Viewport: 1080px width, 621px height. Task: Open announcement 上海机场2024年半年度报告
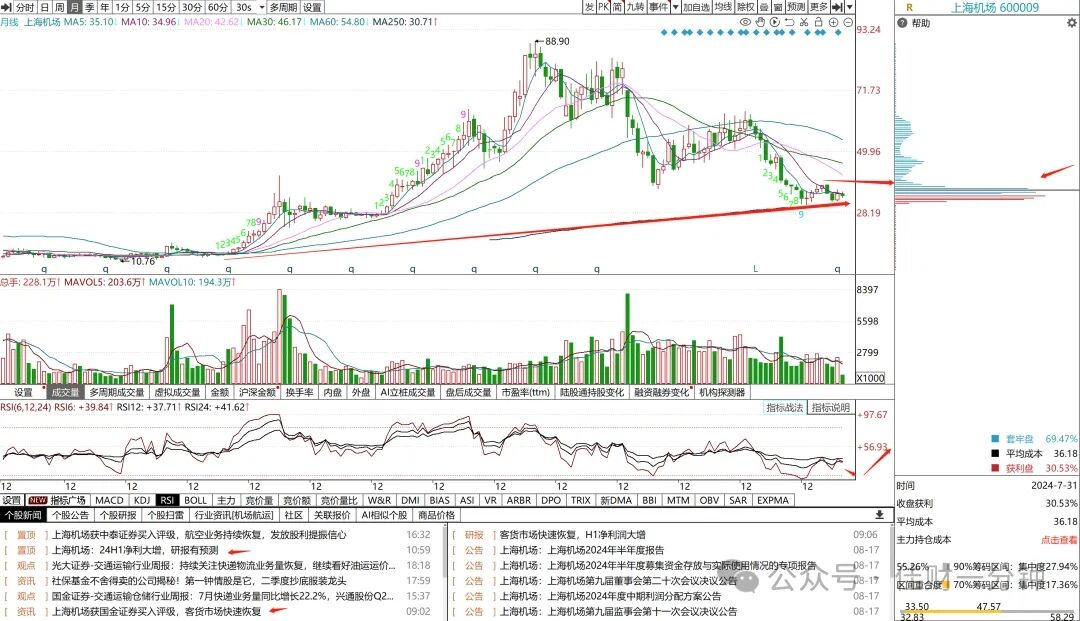582,550
